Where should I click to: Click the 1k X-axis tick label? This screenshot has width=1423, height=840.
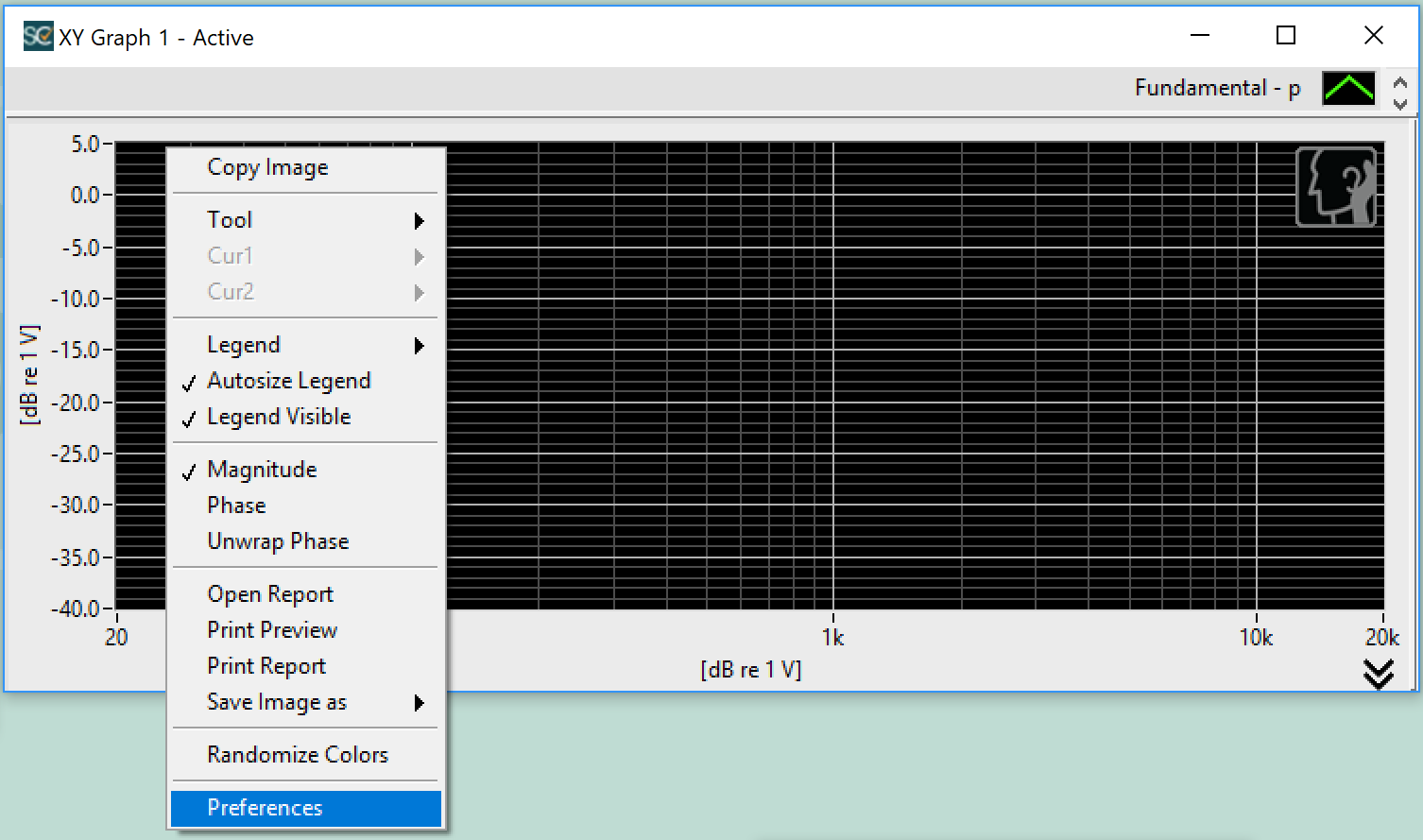(832, 638)
